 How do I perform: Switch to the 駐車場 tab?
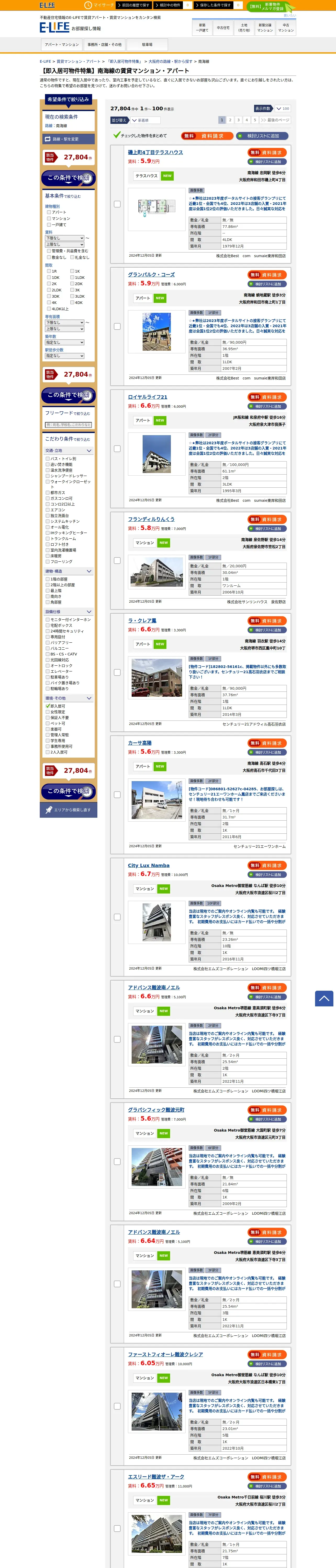(147, 44)
